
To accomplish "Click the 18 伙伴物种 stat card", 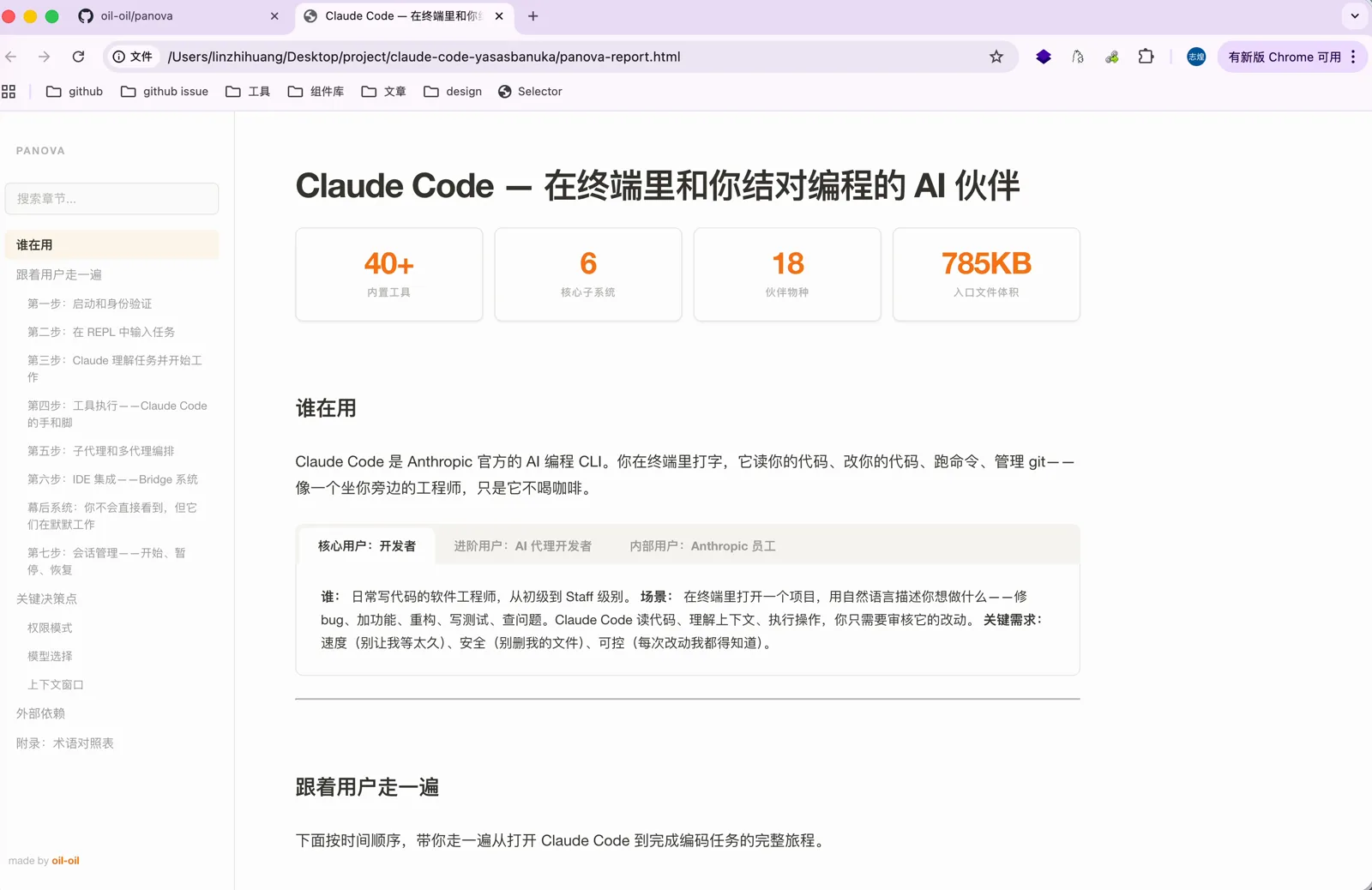I will 787,274.
